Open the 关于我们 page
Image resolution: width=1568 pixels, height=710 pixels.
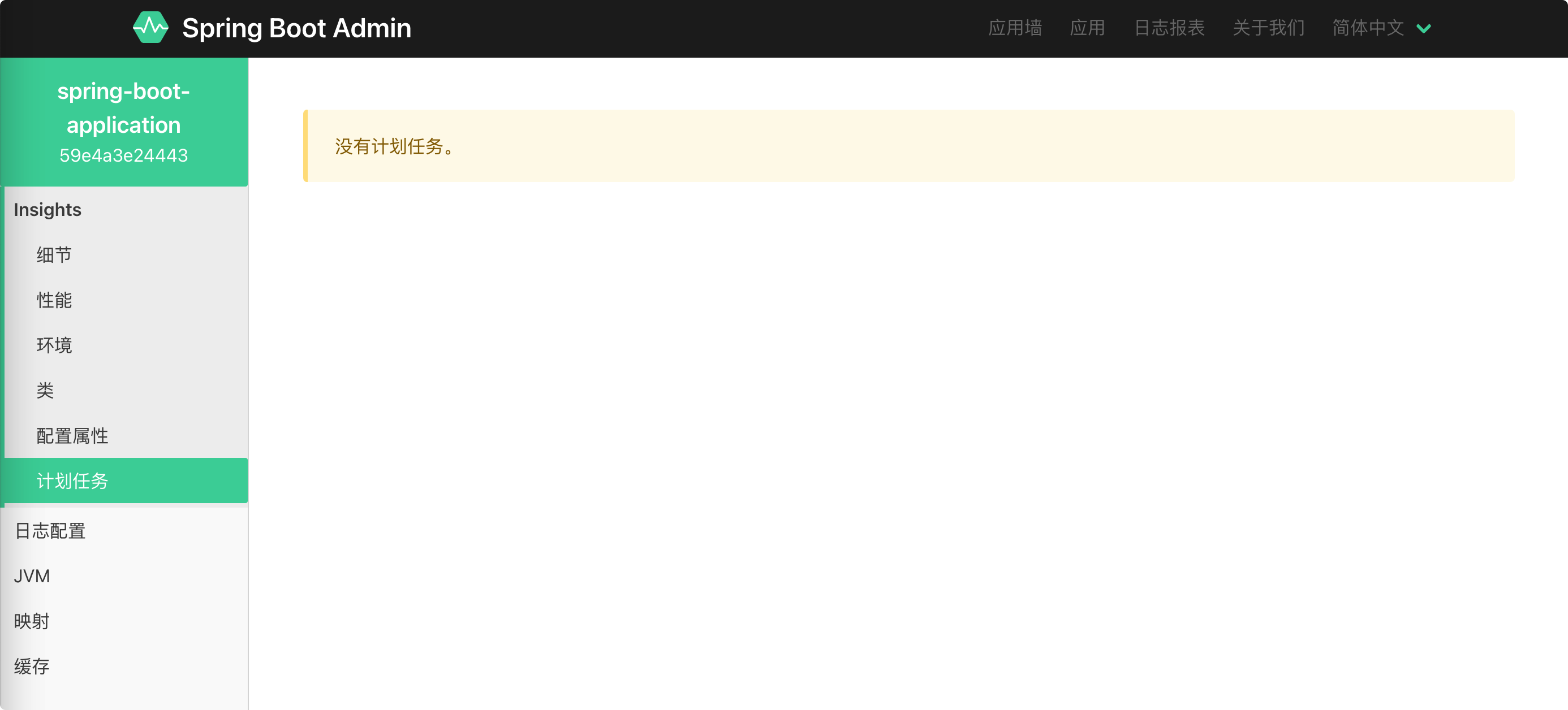[1269, 28]
